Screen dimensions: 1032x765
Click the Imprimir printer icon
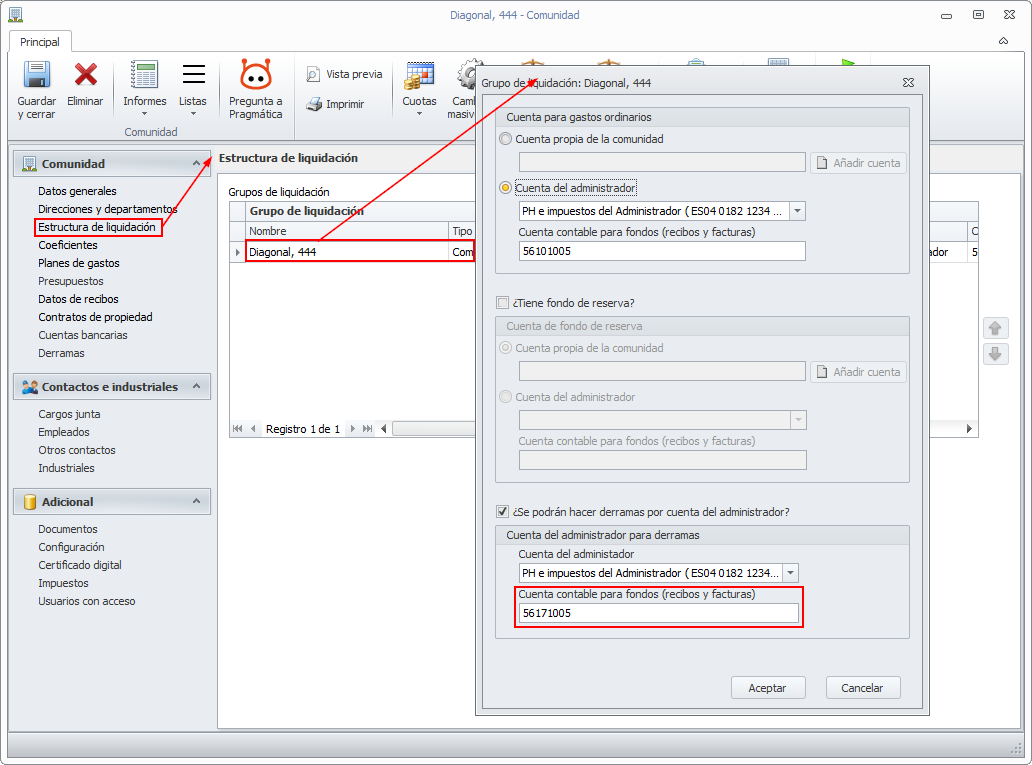pos(314,104)
